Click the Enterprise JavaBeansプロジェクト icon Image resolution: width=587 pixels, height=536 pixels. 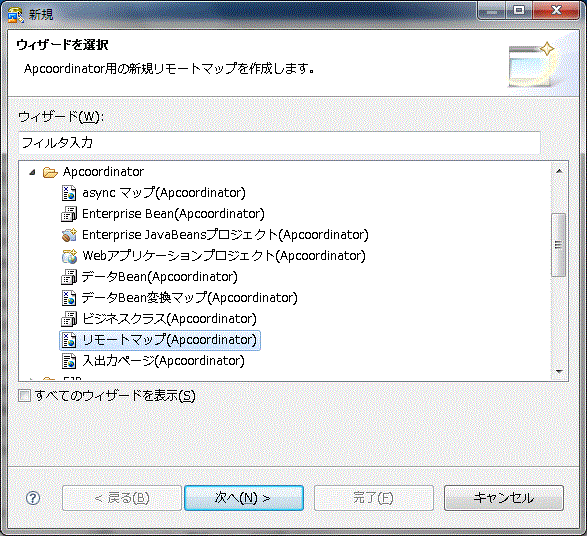[x=69, y=235]
